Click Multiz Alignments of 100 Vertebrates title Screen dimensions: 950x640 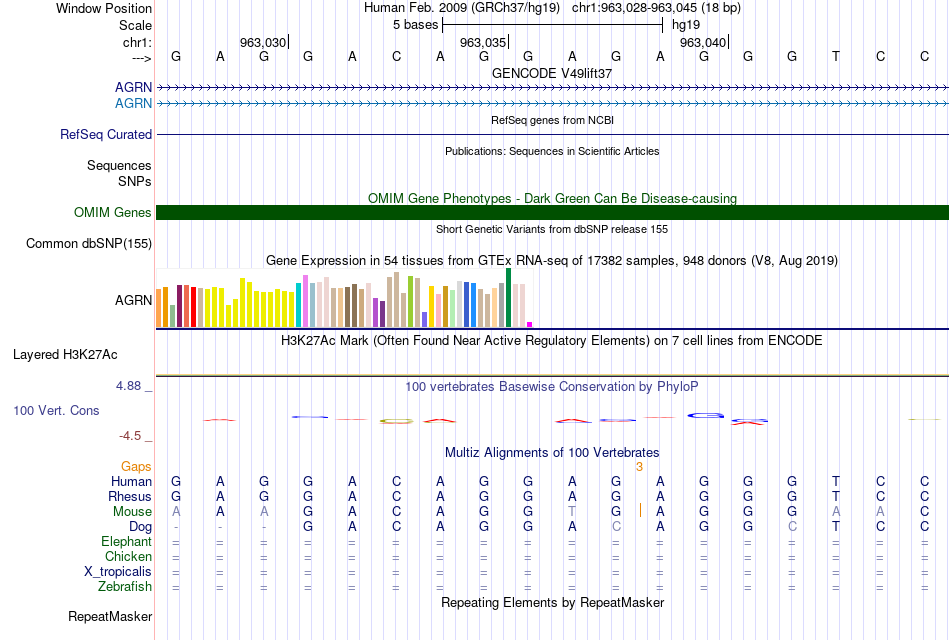[x=552, y=453]
